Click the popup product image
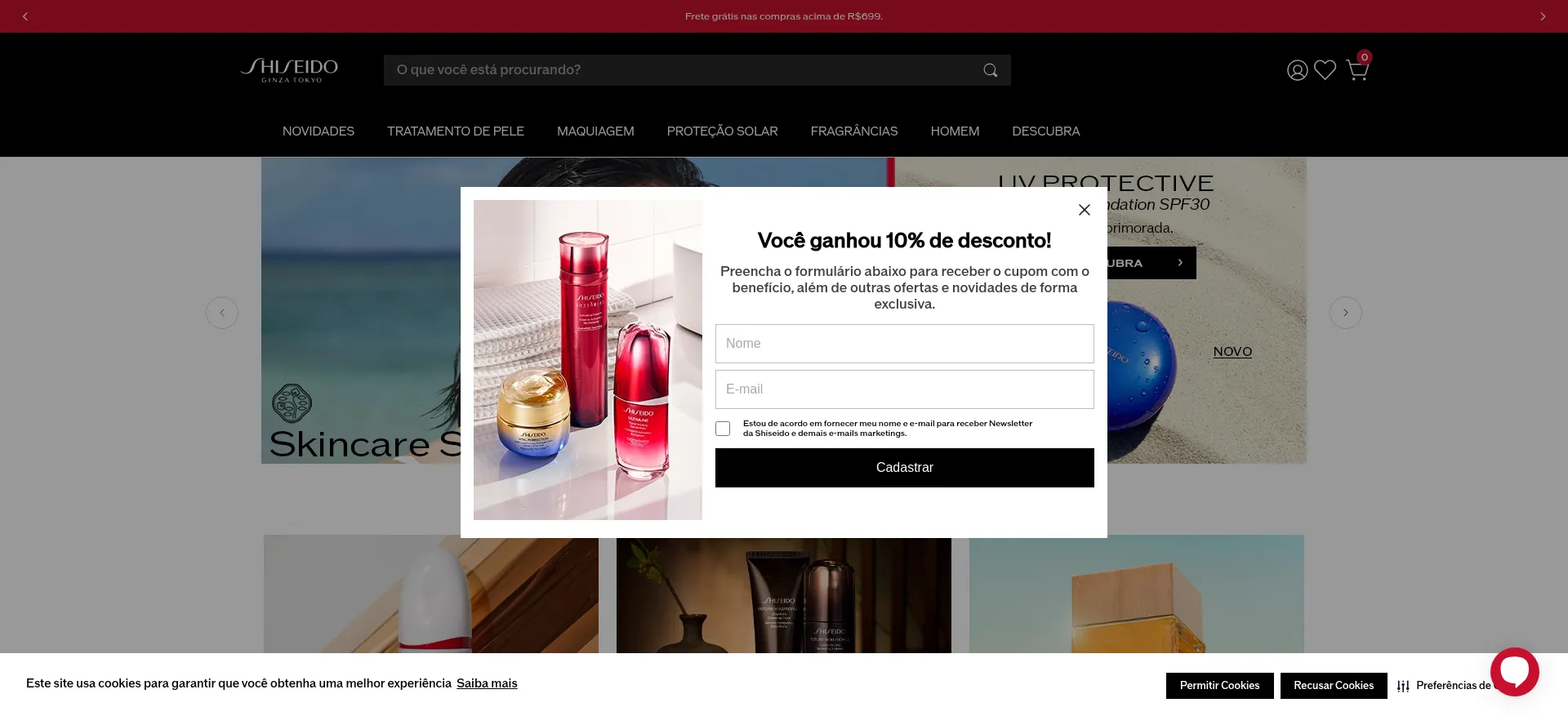The height and width of the screenshot is (725, 1568). coord(588,360)
